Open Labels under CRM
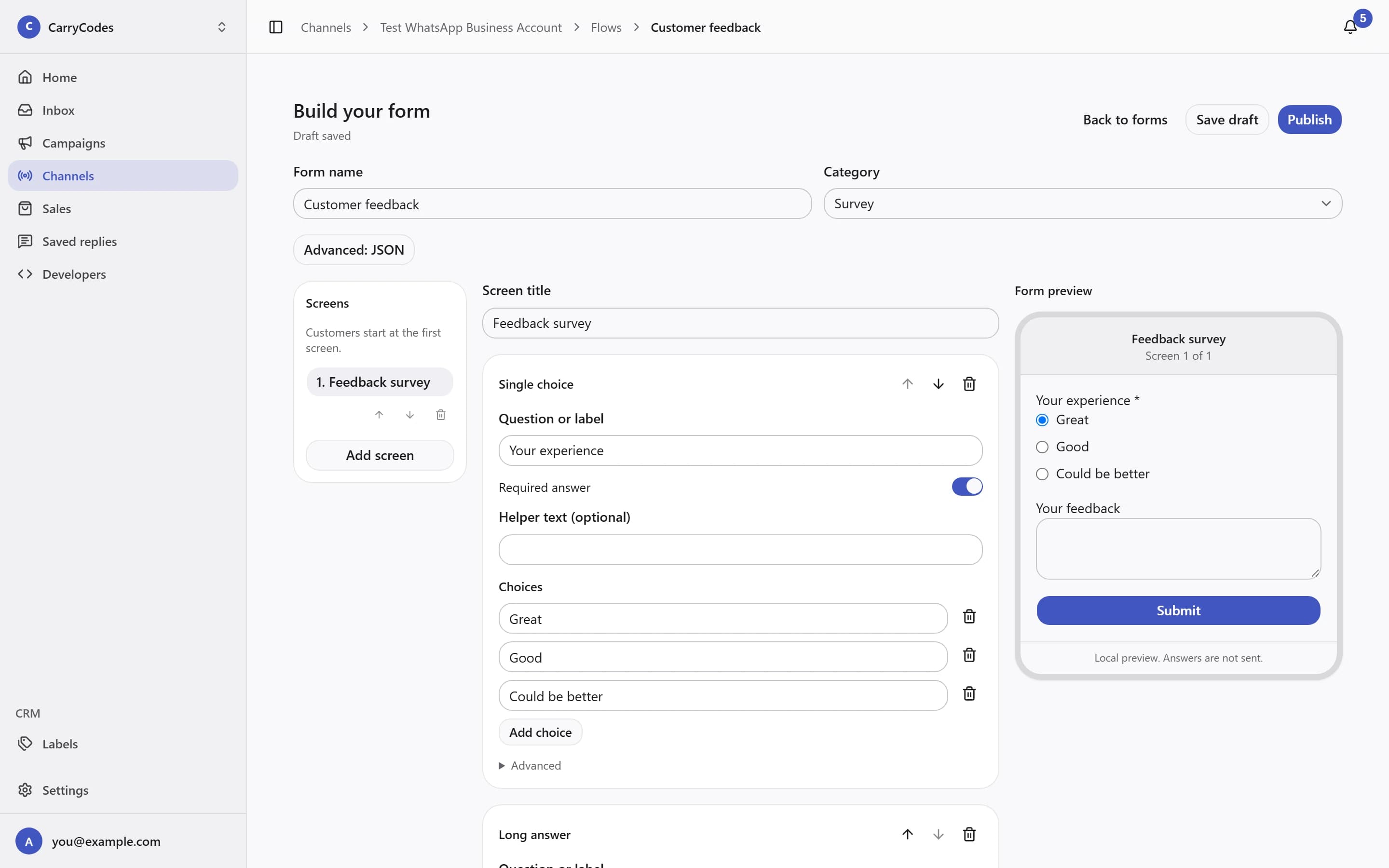Viewport: 1389px width, 868px height. 123,744
